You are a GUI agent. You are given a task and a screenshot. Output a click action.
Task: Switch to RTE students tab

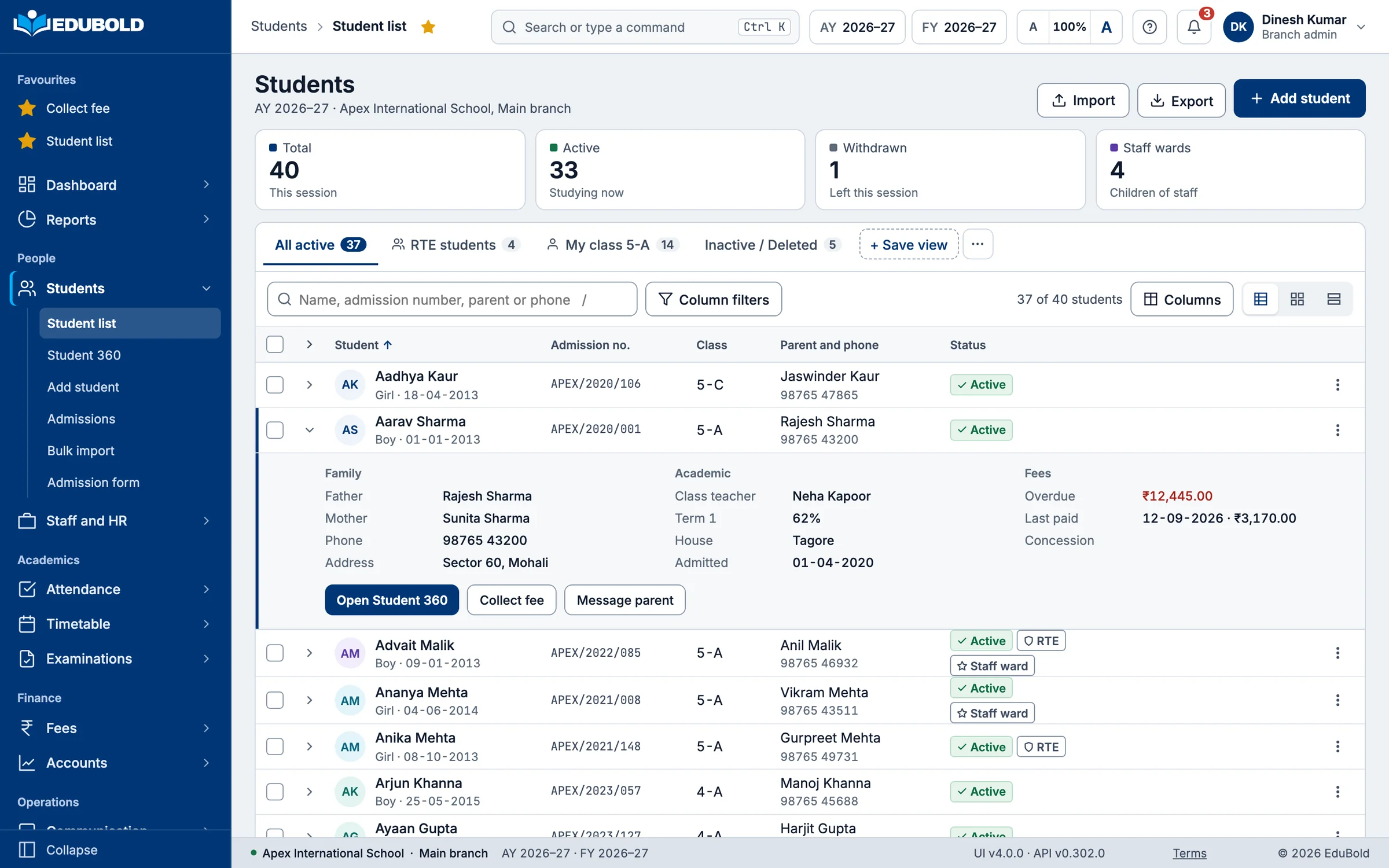(455, 245)
